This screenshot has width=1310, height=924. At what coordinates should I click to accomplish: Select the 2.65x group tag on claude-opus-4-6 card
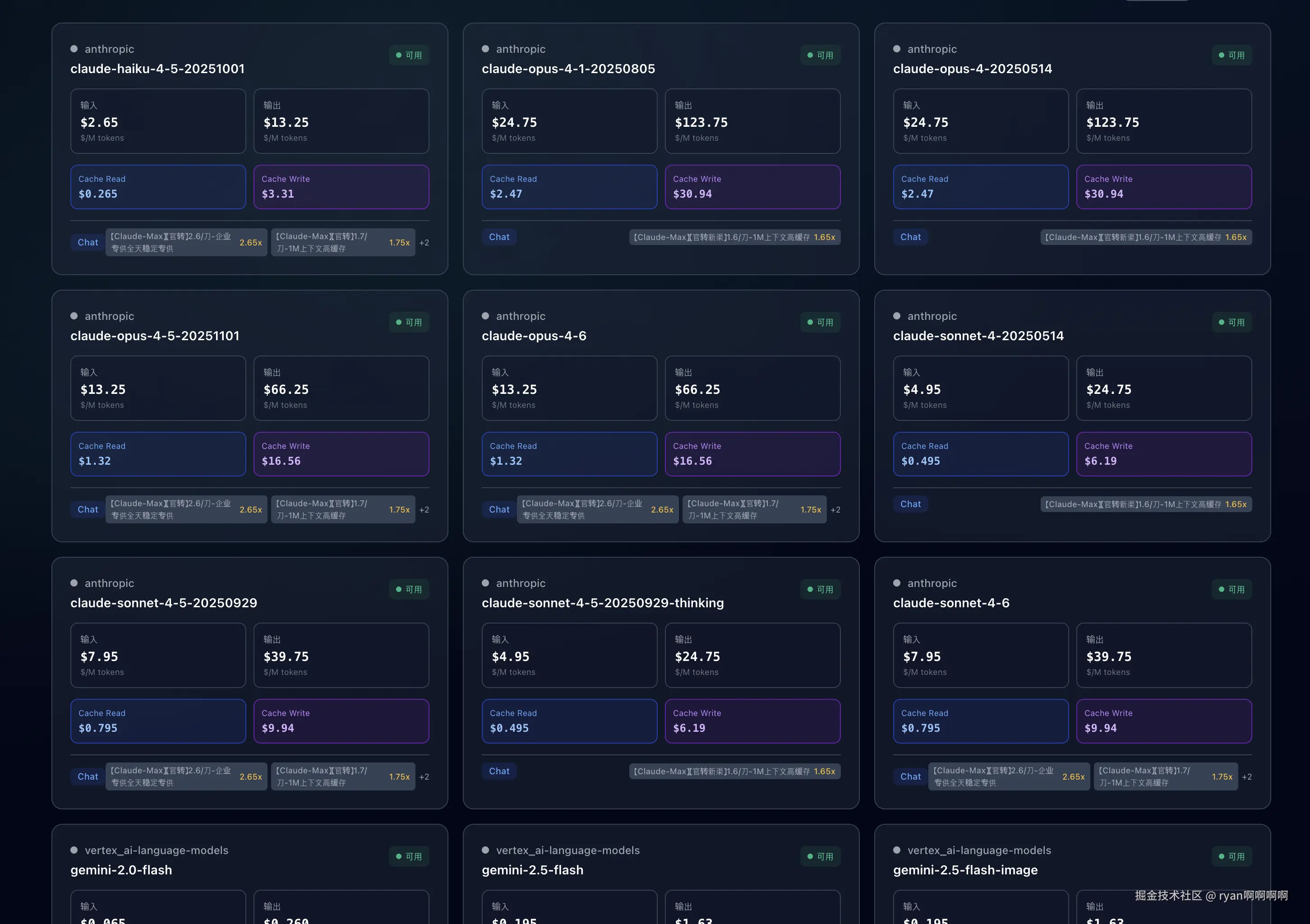coord(597,510)
